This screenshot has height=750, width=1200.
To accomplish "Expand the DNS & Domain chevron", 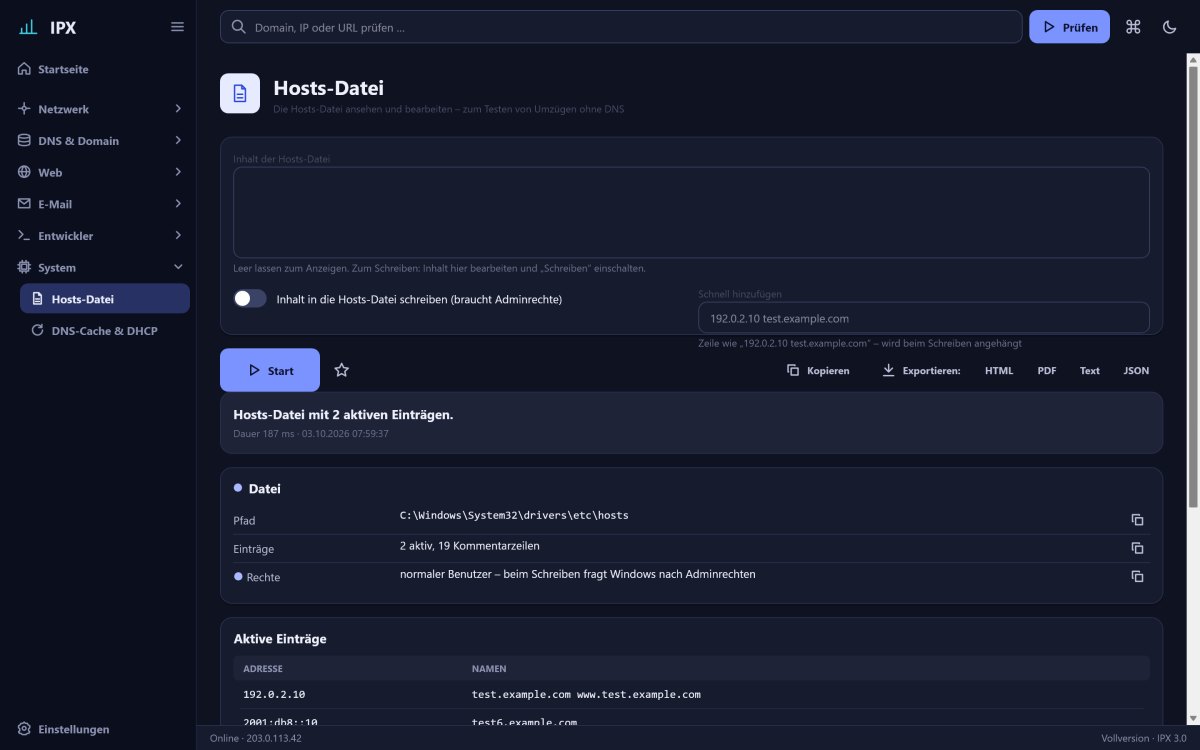I will tap(178, 141).
